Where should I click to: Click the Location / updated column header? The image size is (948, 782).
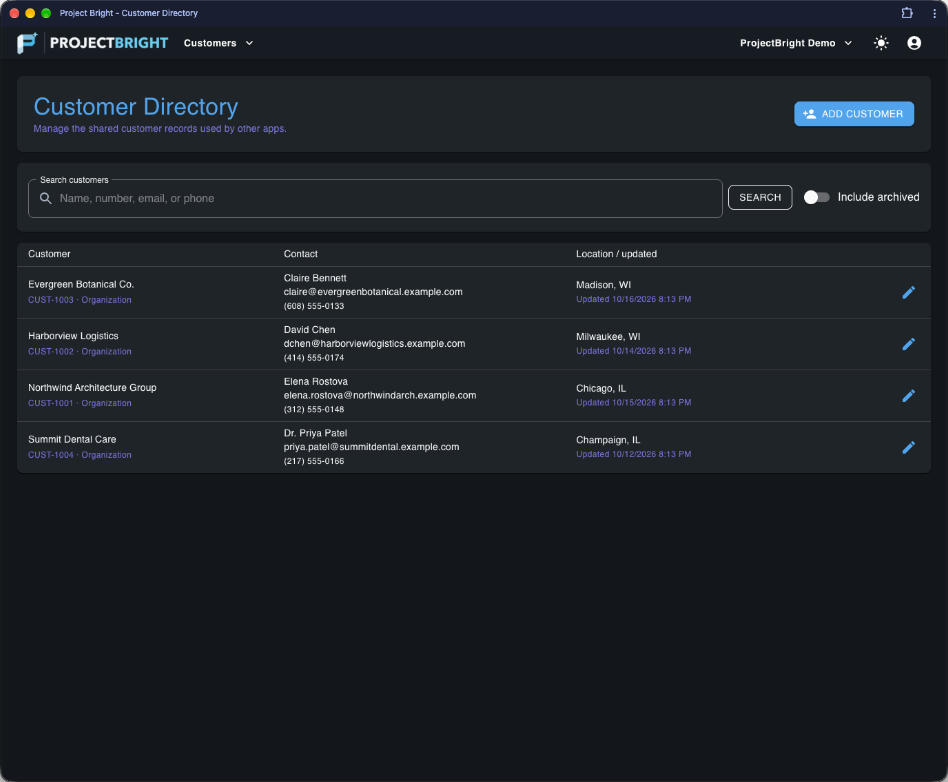point(616,254)
